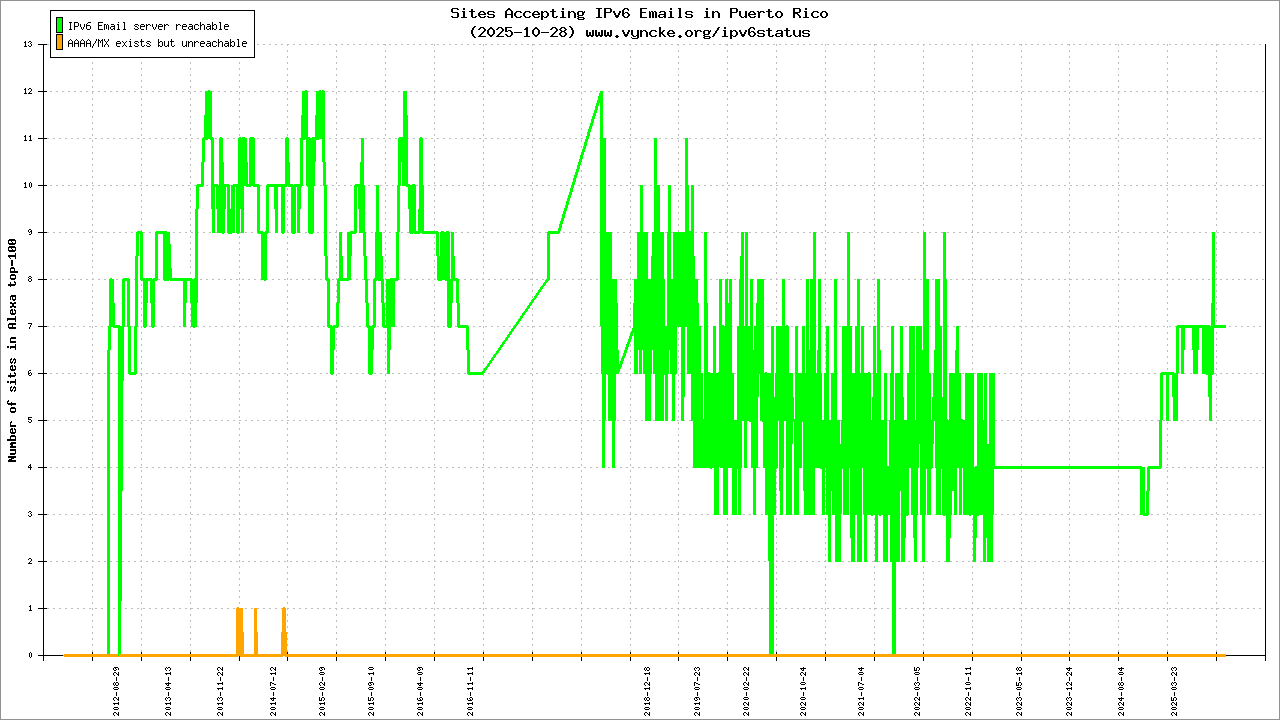Click the 2016-11-11 x-axis date label

click(x=471, y=687)
